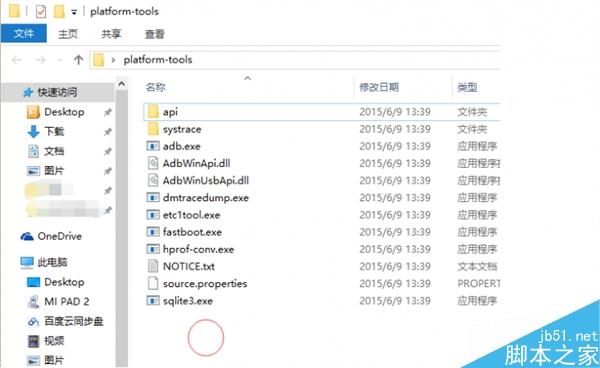The height and width of the screenshot is (368, 600).
Task: Switch to the 主页 ribbon tab
Action: (68, 34)
